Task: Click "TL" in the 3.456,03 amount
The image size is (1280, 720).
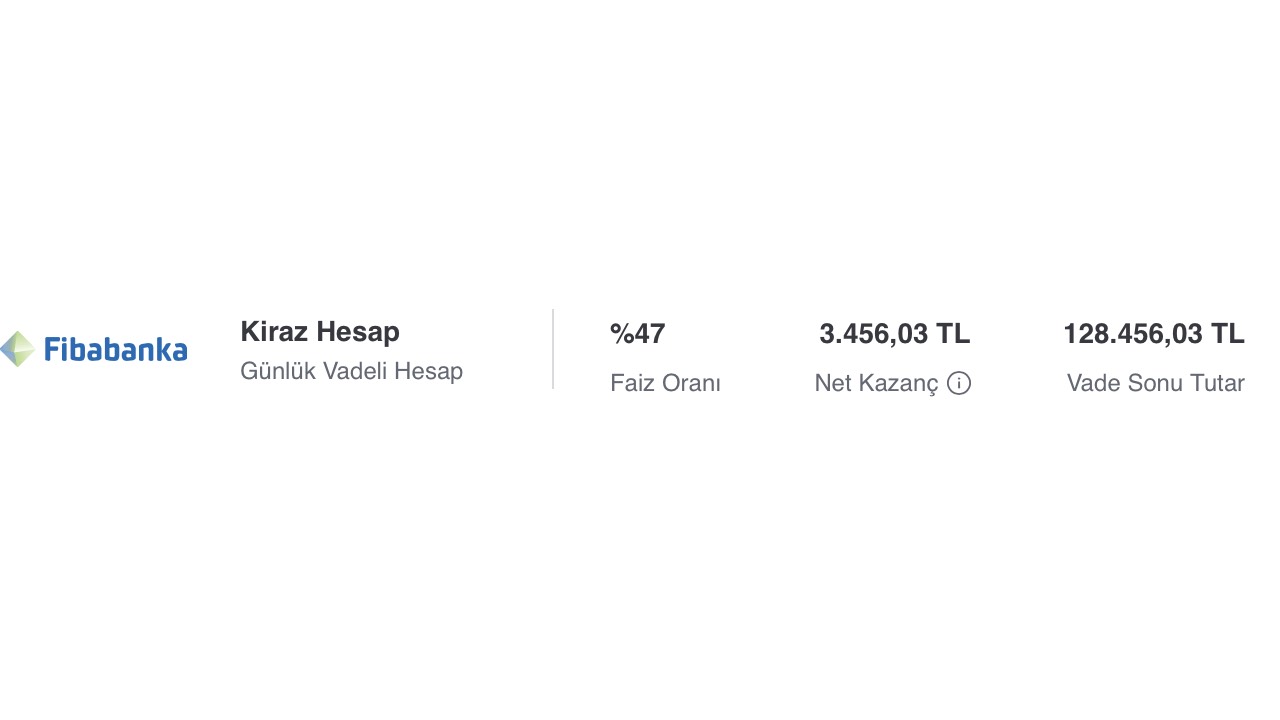Action: click(x=953, y=334)
